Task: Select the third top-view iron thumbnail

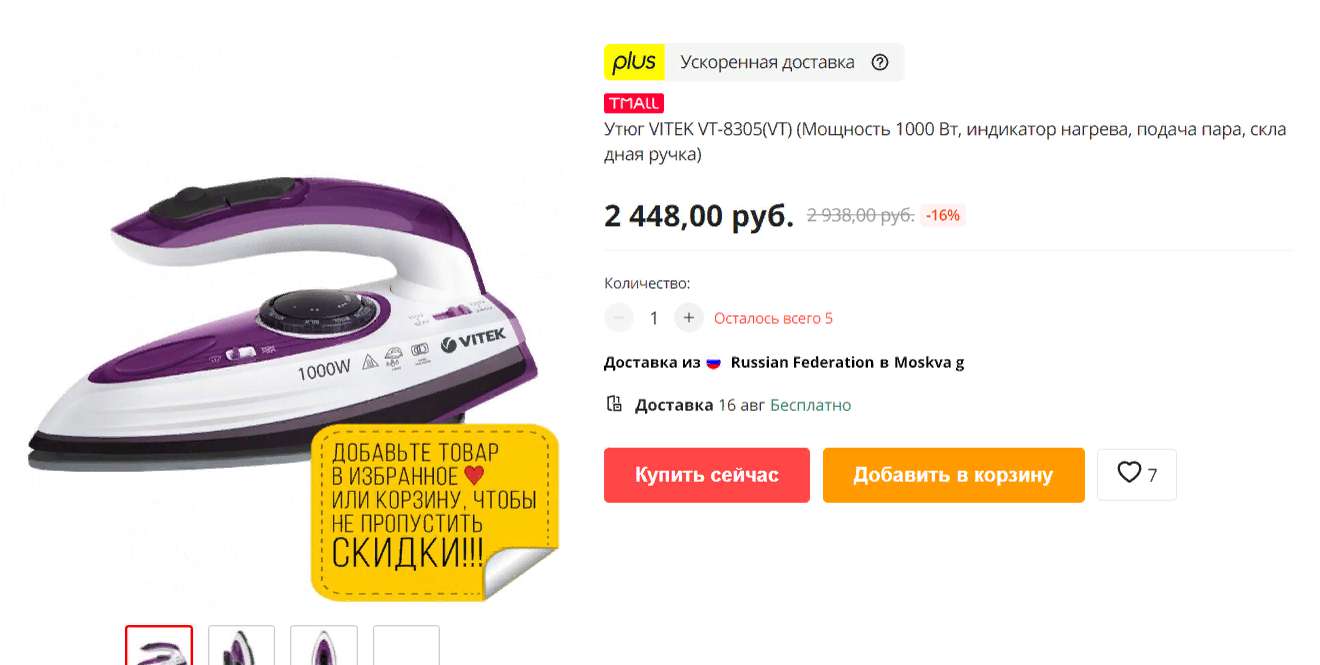Action: pos(324,646)
